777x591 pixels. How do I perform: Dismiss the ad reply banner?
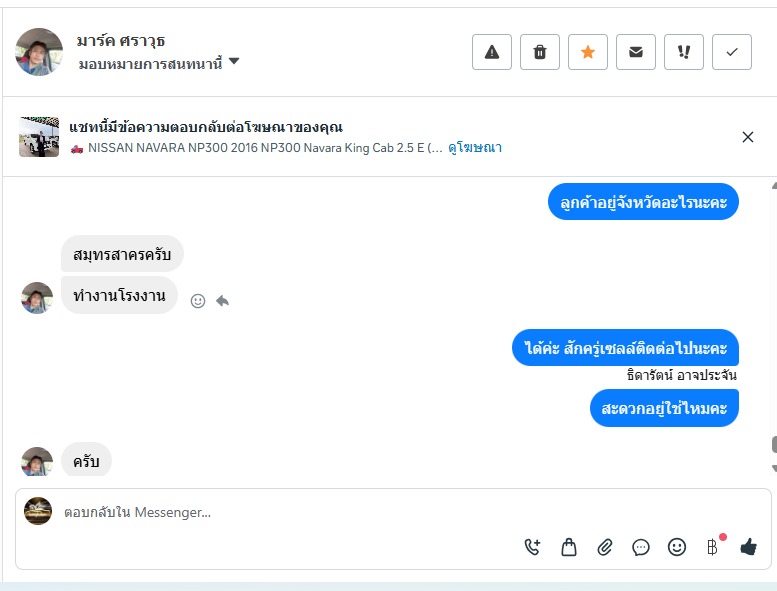[748, 137]
